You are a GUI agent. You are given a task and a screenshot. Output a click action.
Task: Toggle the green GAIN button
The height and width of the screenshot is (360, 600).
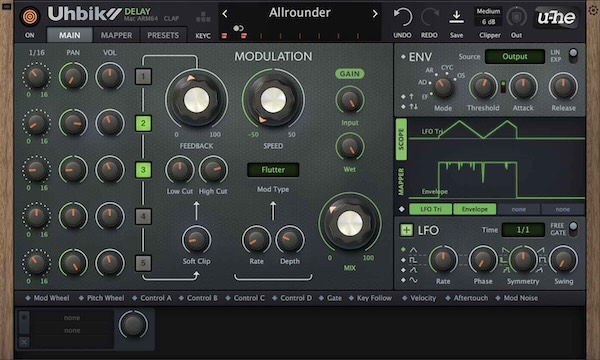(350, 74)
